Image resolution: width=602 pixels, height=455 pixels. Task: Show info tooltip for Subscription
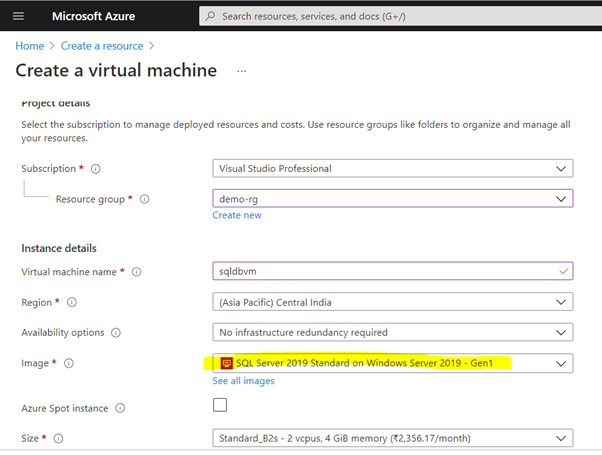(96, 169)
